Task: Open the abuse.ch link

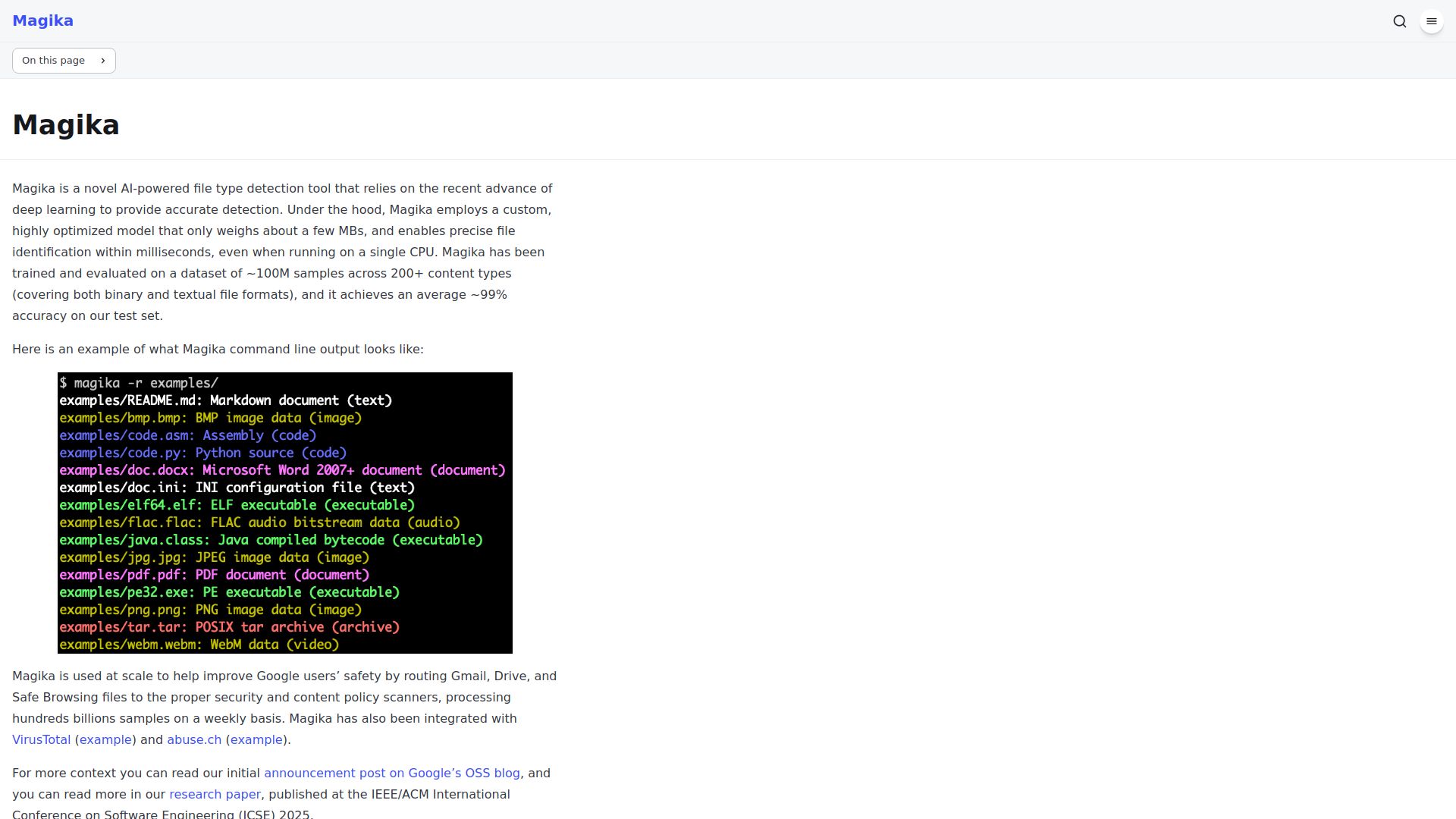Action: (x=194, y=739)
